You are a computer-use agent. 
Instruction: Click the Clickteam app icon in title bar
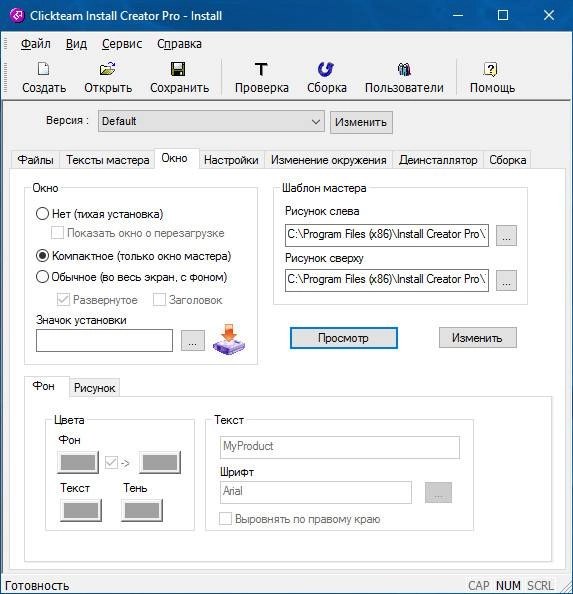click(x=17, y=16)
